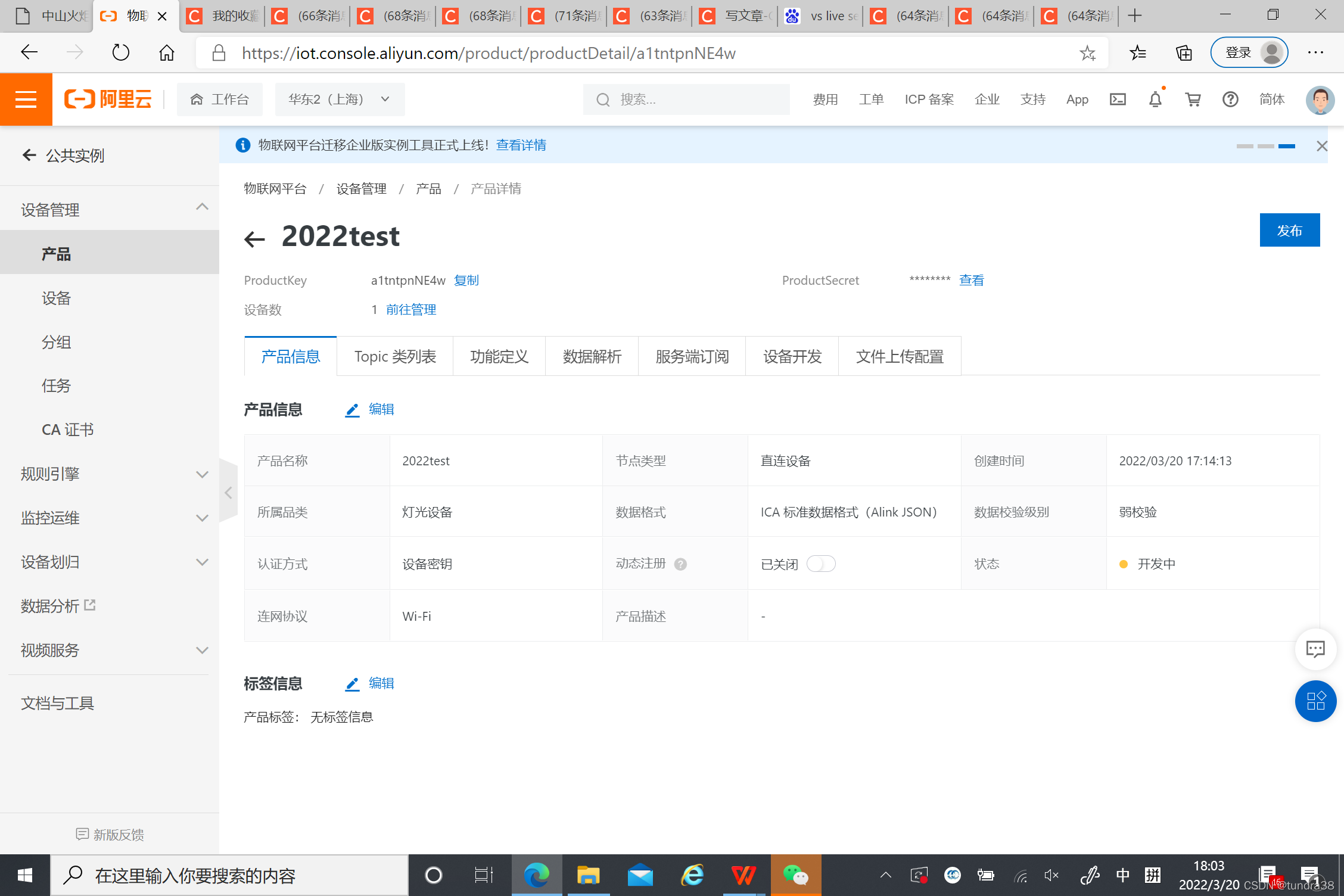
Task: Open the Aliyun hamburger menu
Action: [x=26, y=99]
